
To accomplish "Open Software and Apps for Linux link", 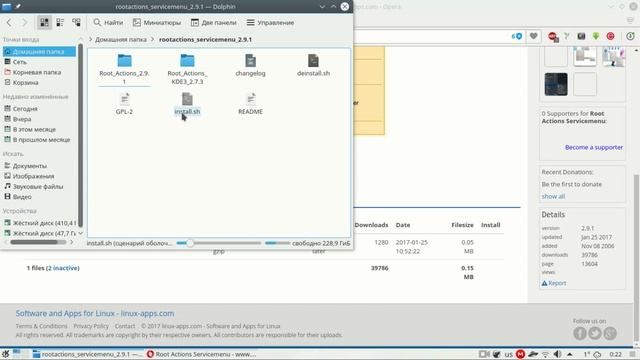I will click(x=95, y=313).
